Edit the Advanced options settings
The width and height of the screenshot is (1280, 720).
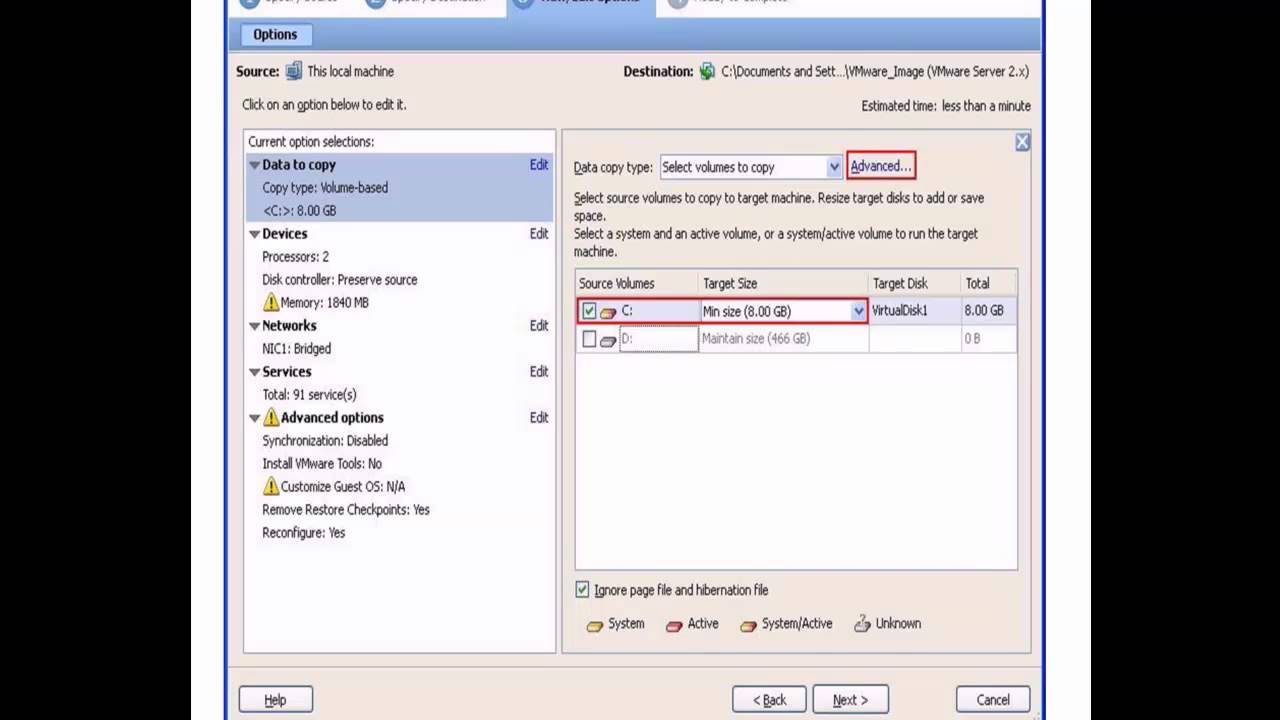539,418
